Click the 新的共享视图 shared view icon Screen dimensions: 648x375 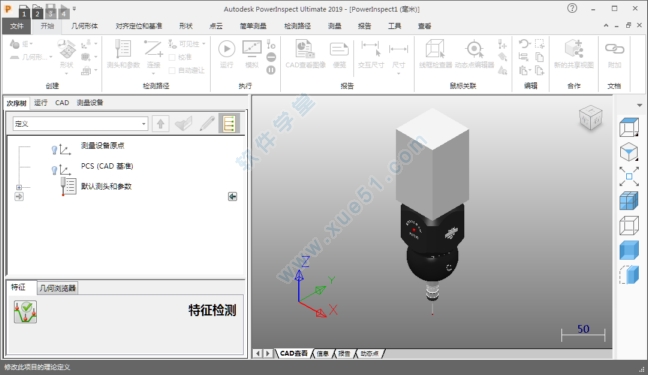tap(574, 49)
